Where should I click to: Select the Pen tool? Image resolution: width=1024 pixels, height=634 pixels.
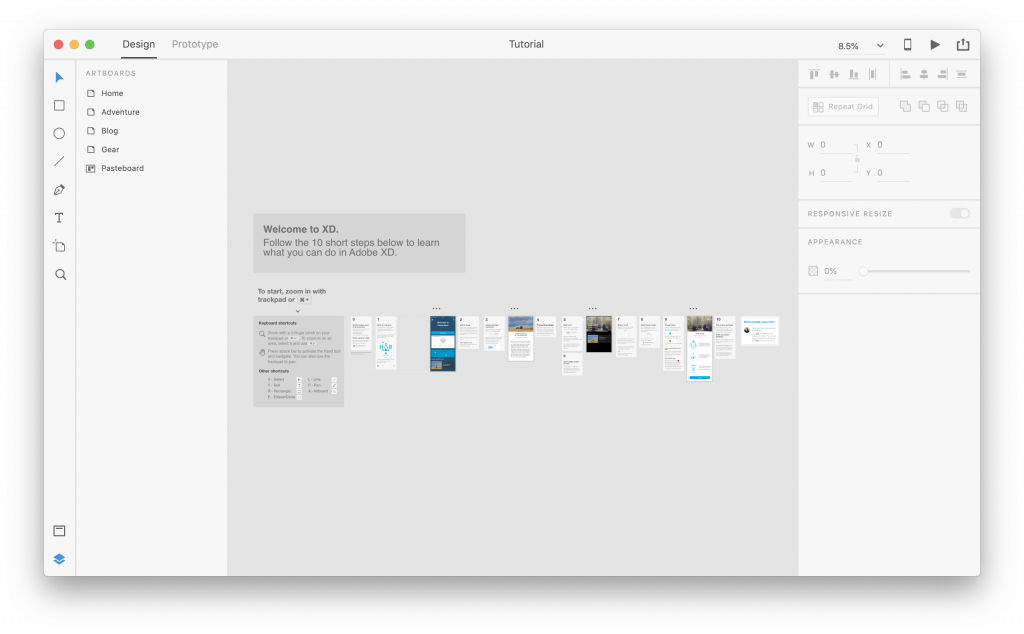59,190
